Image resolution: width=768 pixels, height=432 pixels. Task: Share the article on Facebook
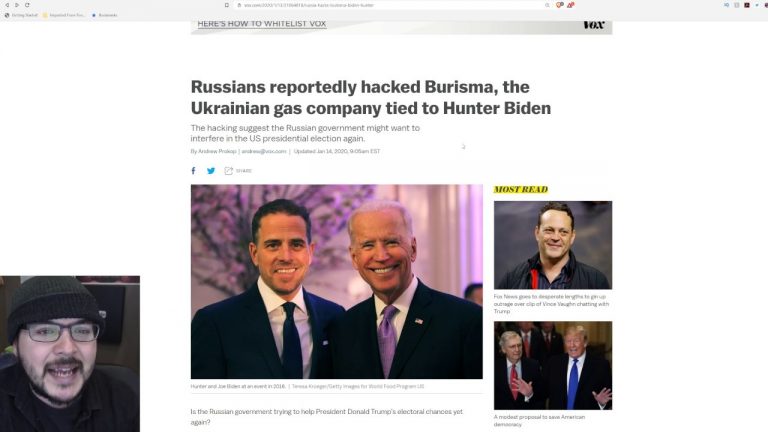[193, 170]
